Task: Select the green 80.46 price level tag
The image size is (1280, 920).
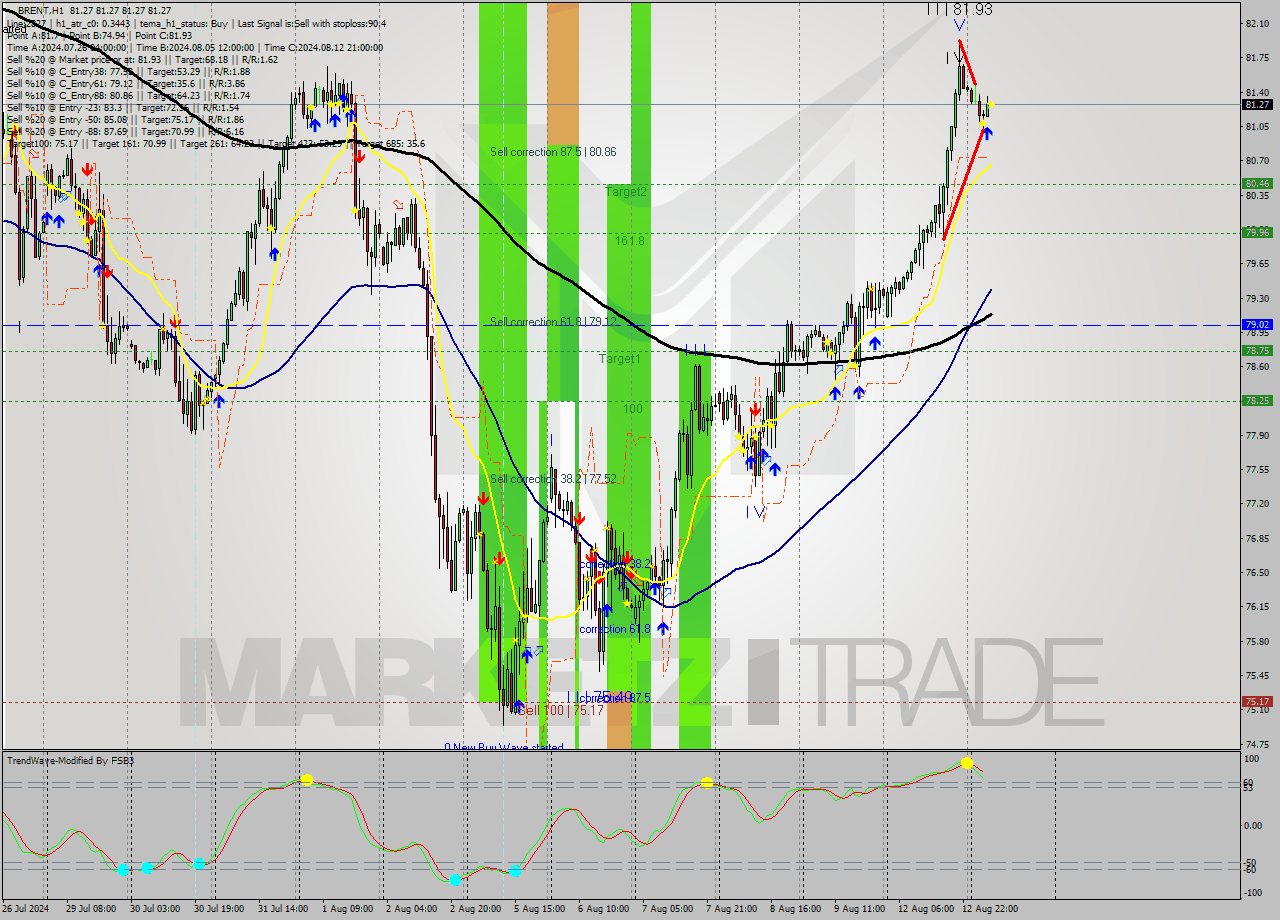Action: pos(1257,184)
